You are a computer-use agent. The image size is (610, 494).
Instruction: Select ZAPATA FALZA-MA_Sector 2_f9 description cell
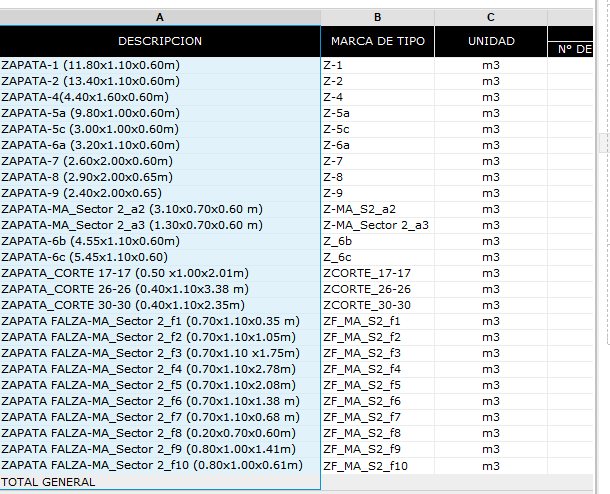pyautogui.click(x=160, y=449)
